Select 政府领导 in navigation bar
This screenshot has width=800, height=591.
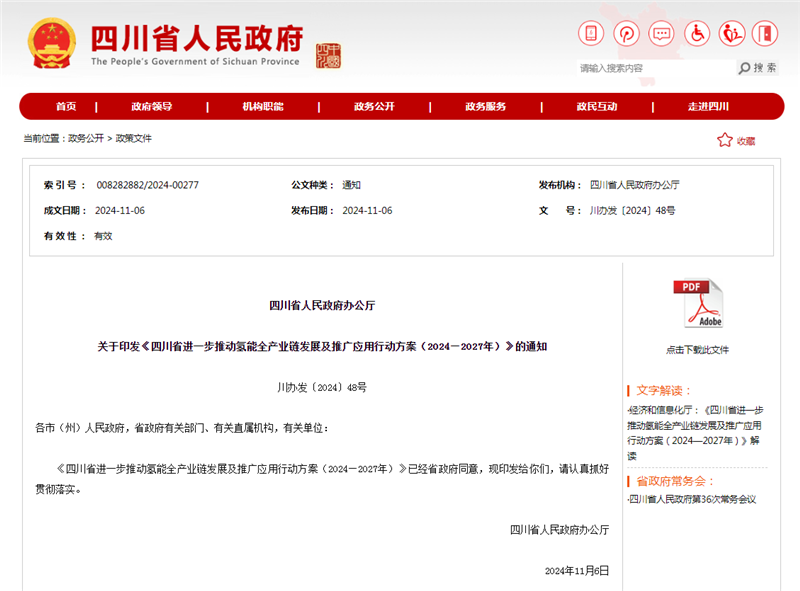click(152, 107)
